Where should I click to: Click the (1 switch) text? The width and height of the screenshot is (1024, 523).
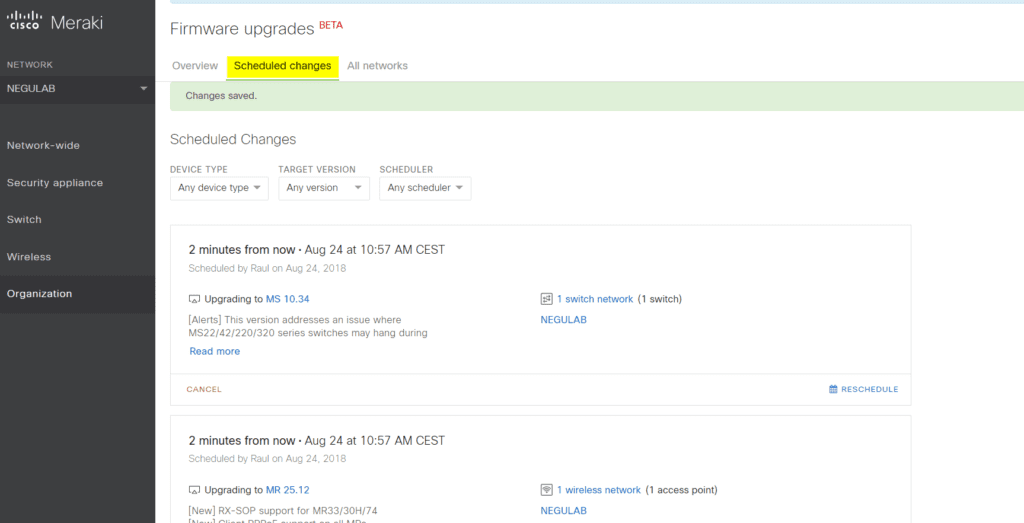(660, 299)
